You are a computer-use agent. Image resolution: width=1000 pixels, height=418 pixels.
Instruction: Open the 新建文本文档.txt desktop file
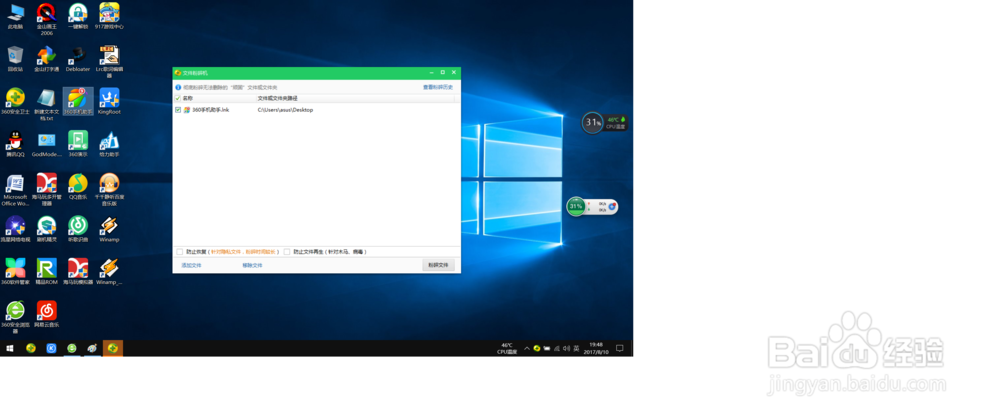coord(47,104)
